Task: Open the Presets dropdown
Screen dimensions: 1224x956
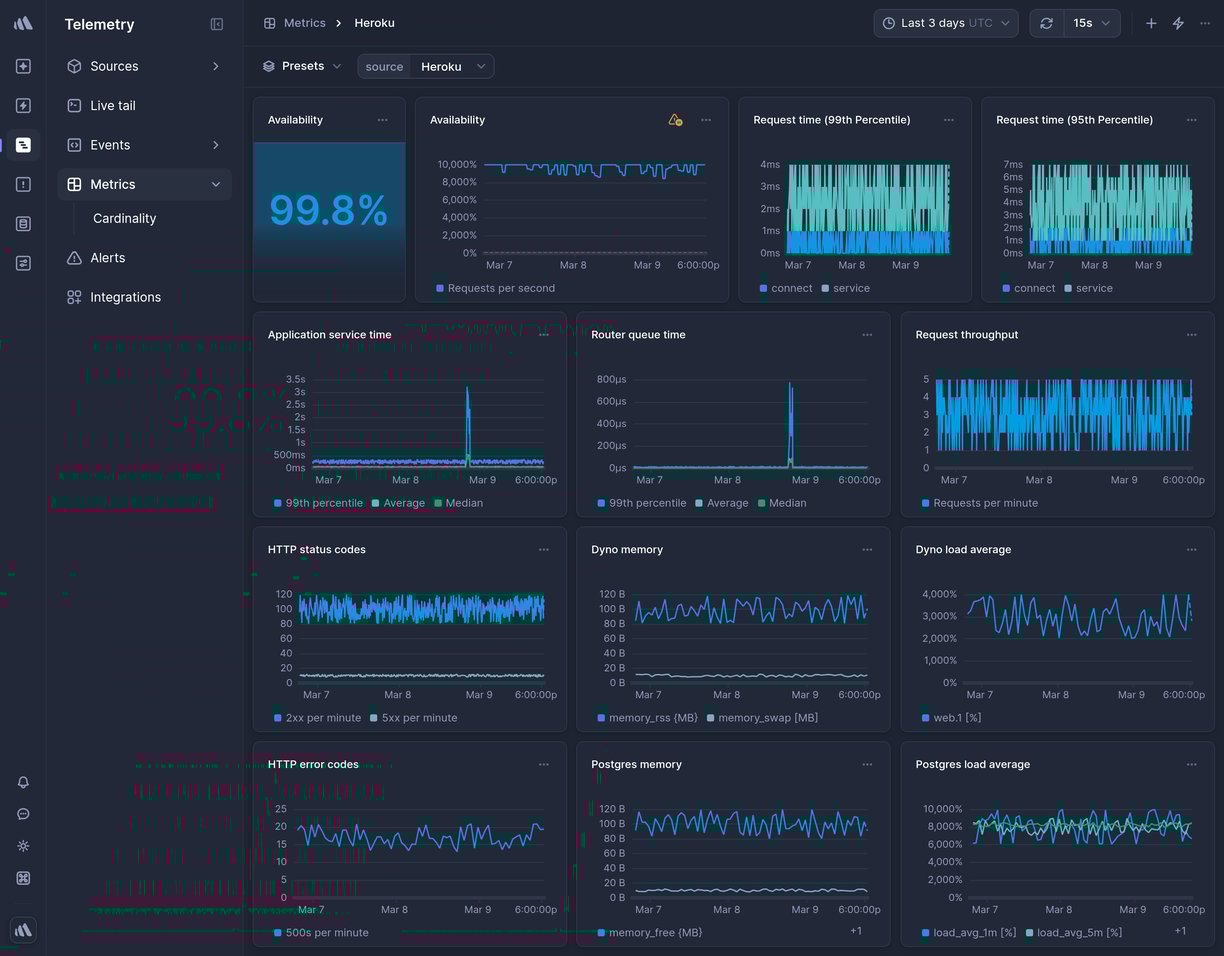Action: [x=300, y=65]
